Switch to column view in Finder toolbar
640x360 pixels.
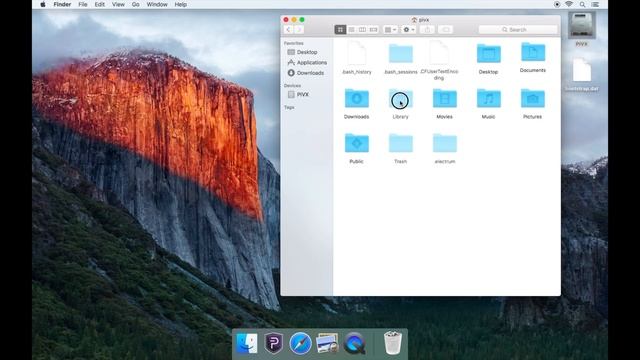[x=362, y=29]
